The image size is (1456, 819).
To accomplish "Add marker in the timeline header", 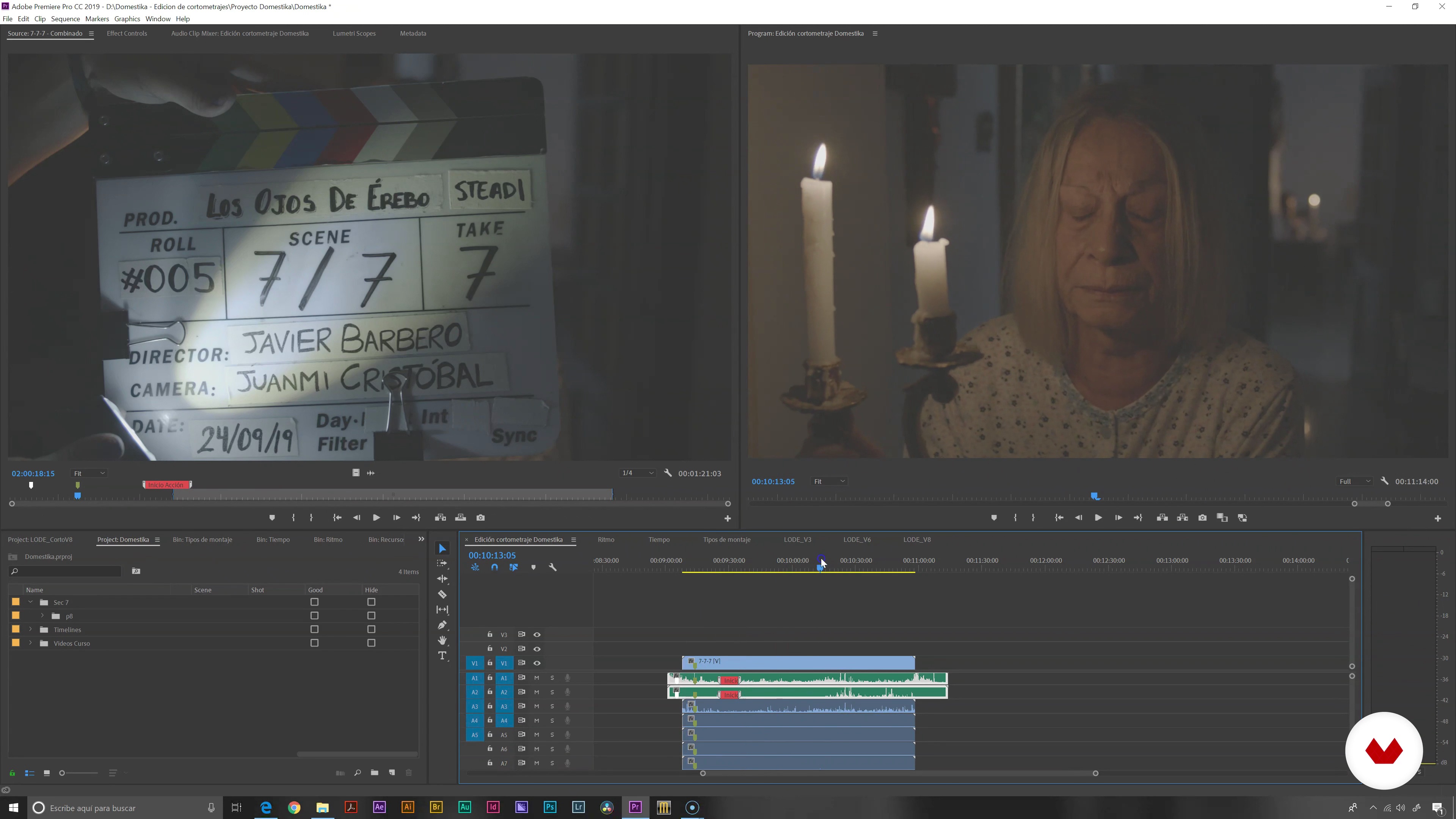I will click(x=533, y=567).
